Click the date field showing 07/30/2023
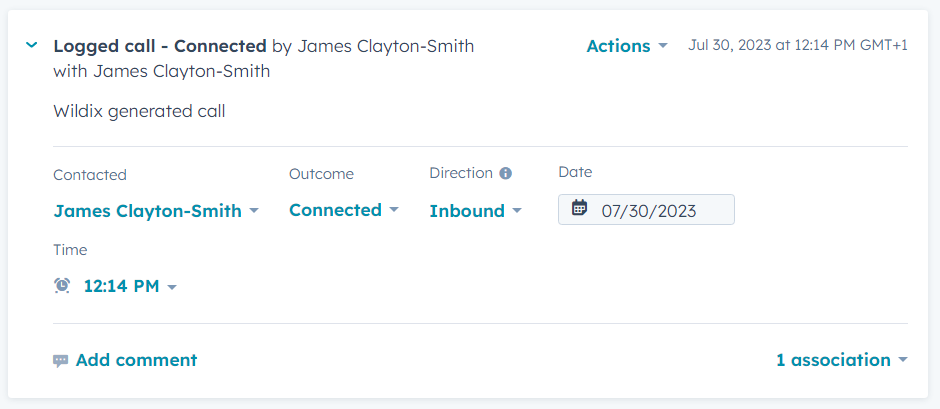Image resolution: width=940 pixels, height=409 pixels. 648,210
